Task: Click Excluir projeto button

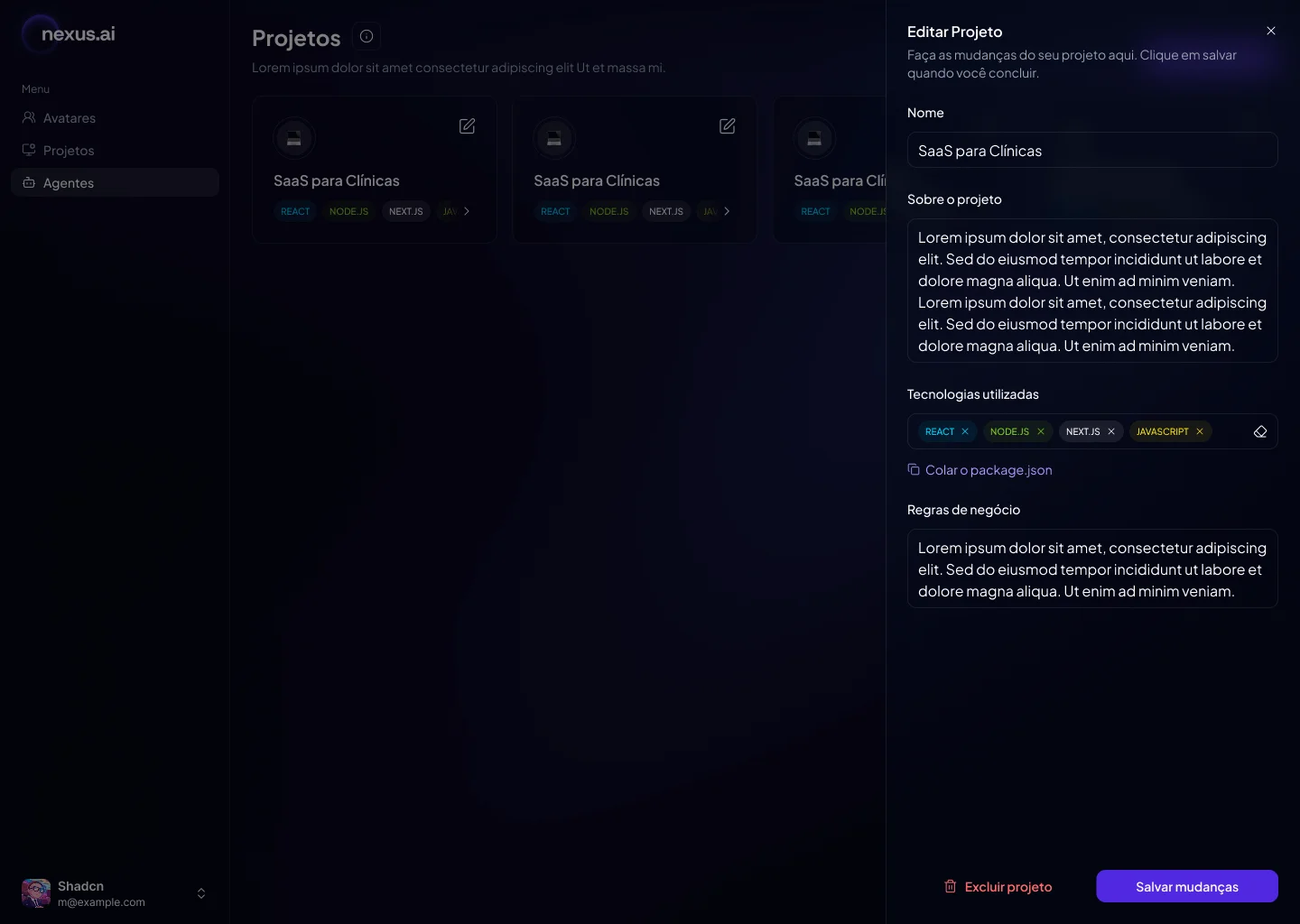Action: tap(998, 886)
